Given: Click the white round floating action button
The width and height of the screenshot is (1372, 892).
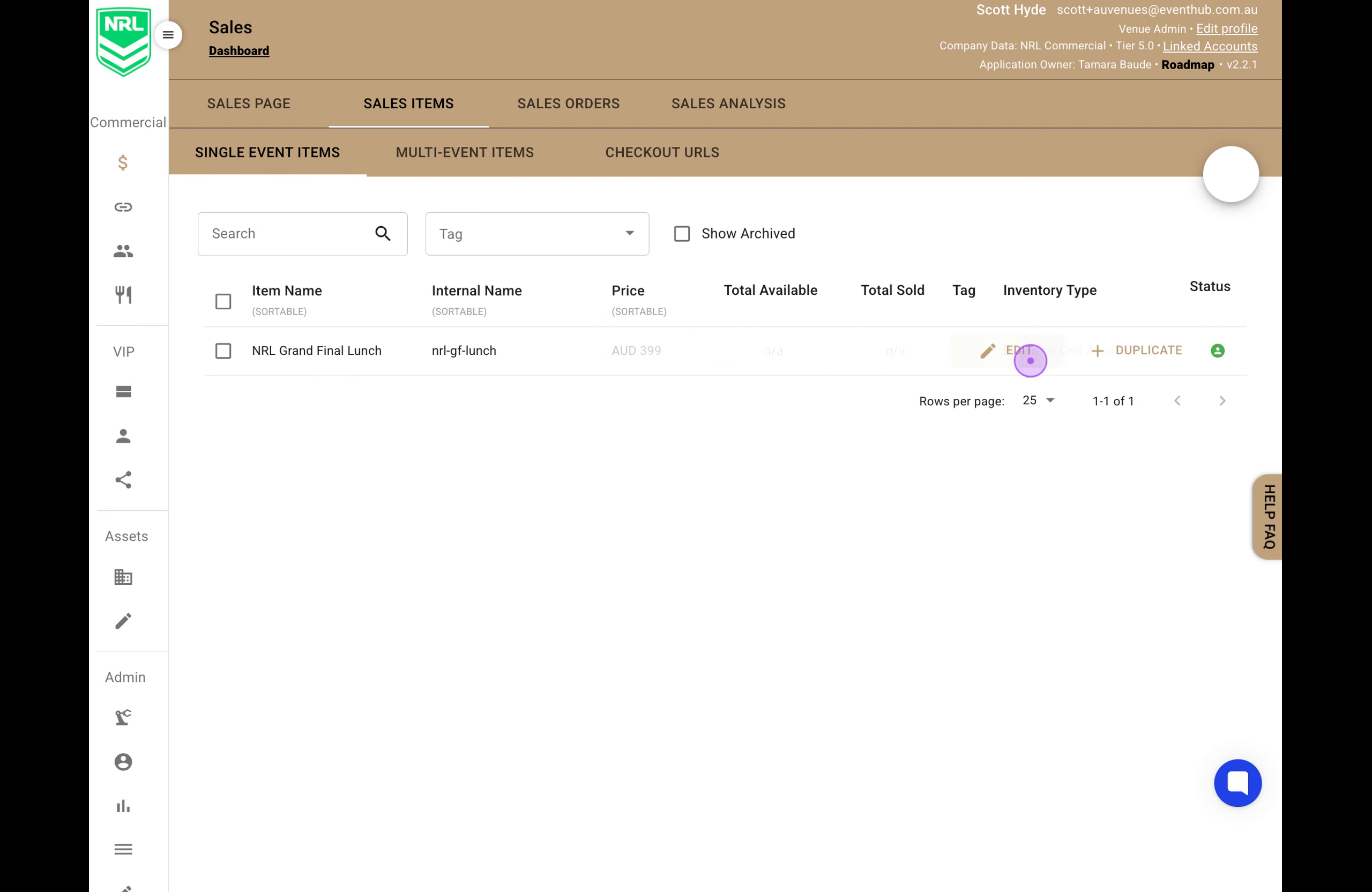Looking at the screenshot, I should click(x=1231, y=174).
